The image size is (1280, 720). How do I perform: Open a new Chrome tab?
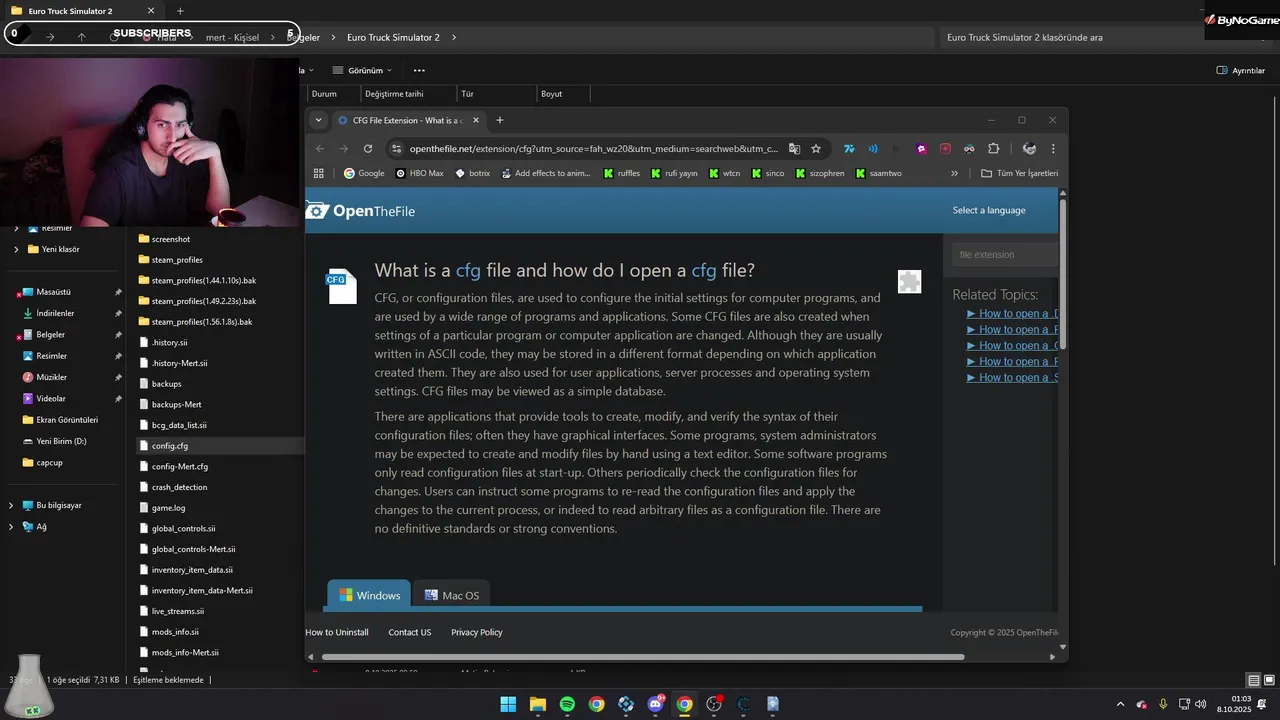coord(500,120)
